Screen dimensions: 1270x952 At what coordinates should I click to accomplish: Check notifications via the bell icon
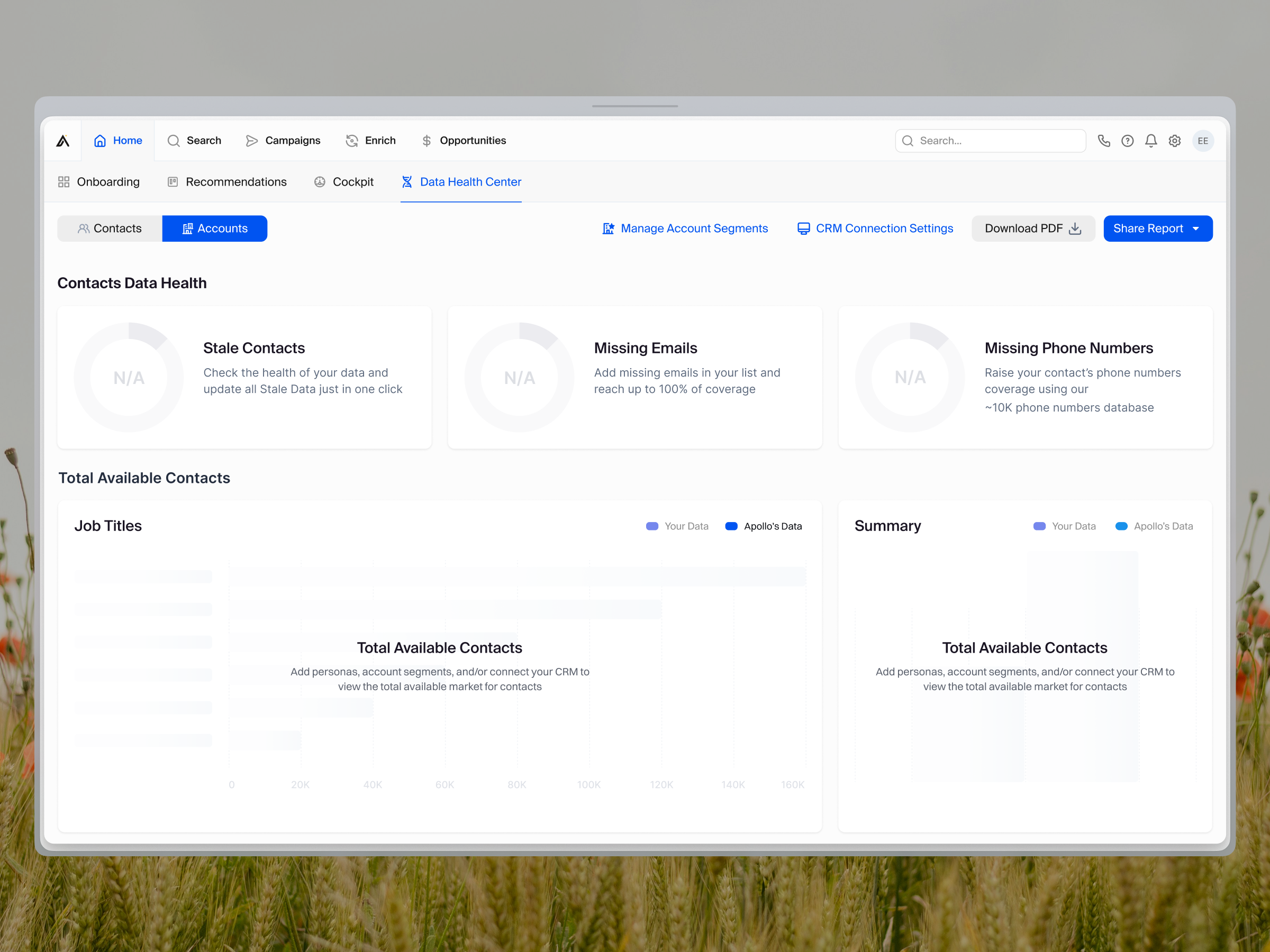point(1151,141)
